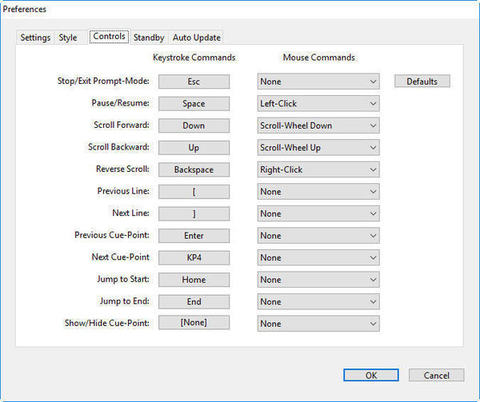The width and height of the screenshot is (480, 402).
Task: Expand the Jump to End mouse dropdown
Action: pos(318,302)
